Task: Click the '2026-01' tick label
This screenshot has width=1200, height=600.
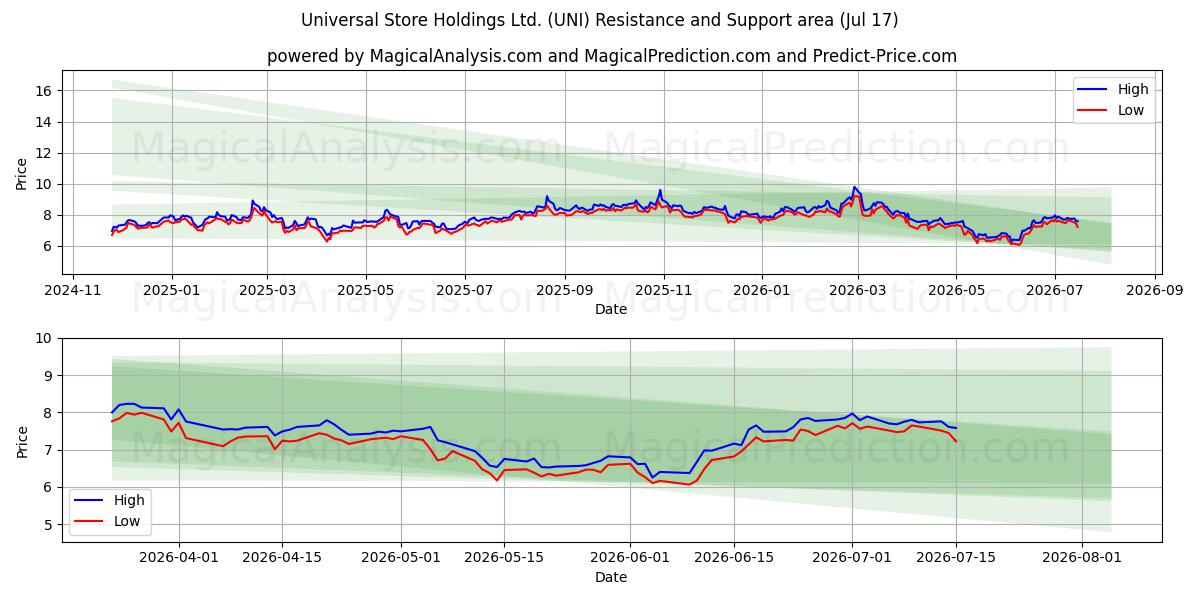Action: pyautogui.click(x=761, y=289)
